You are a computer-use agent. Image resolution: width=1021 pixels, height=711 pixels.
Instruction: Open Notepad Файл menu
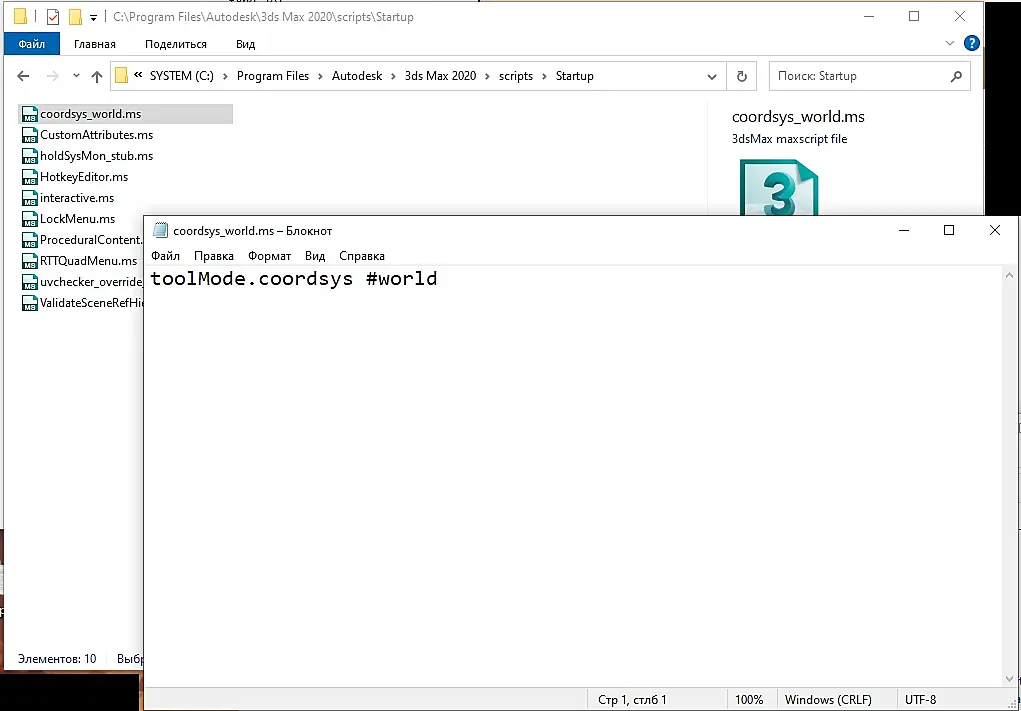165,256
